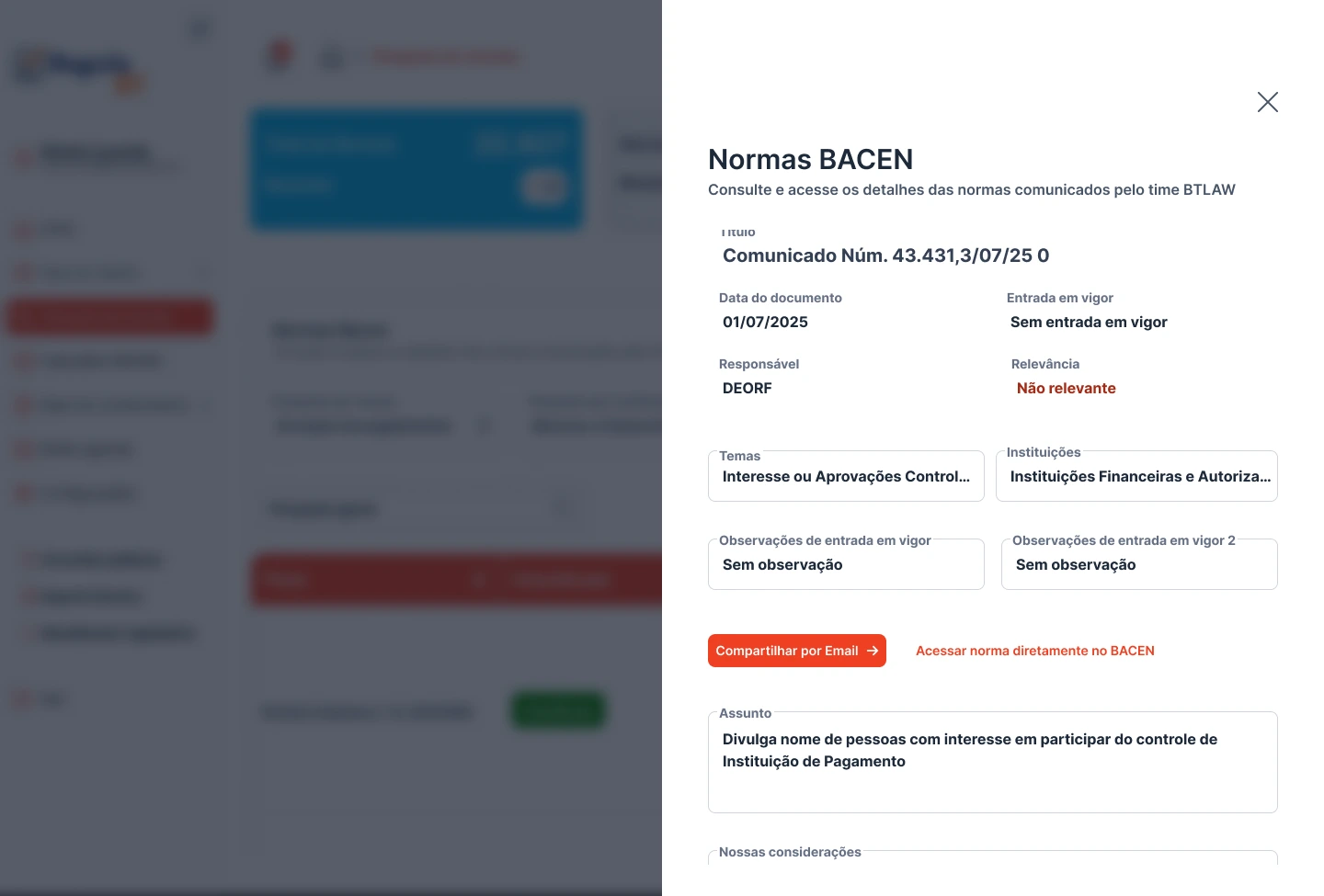1324x896 pixels.
Task: Click the red breadcrumb text in the header
Action: (x=445, y=58)
